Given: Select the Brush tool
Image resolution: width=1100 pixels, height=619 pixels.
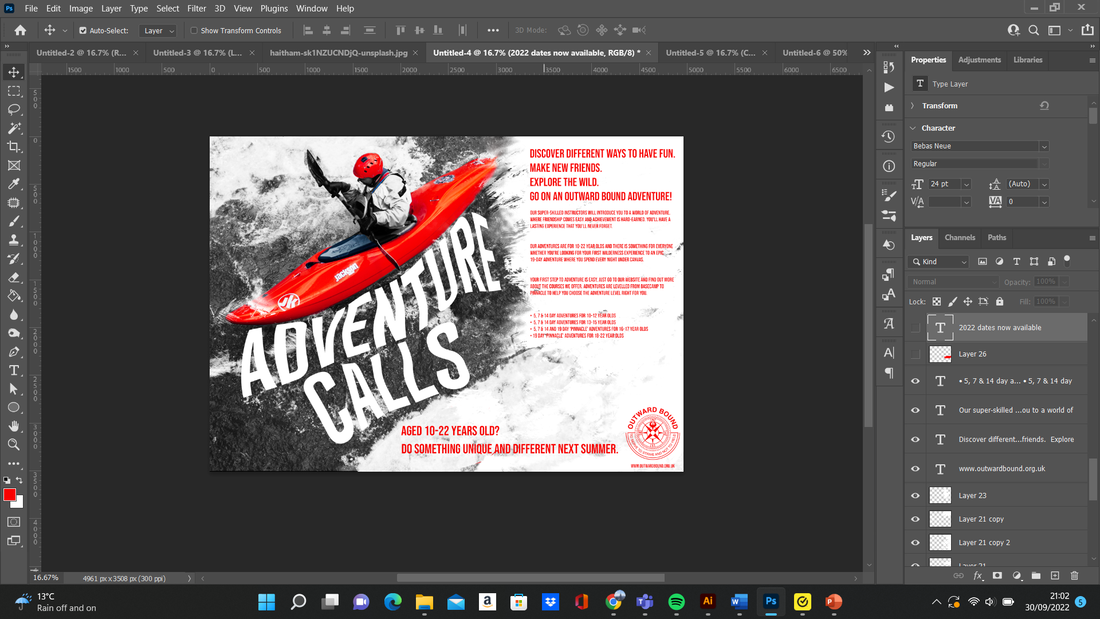Looking at the screenshot, I should point(14,221).
